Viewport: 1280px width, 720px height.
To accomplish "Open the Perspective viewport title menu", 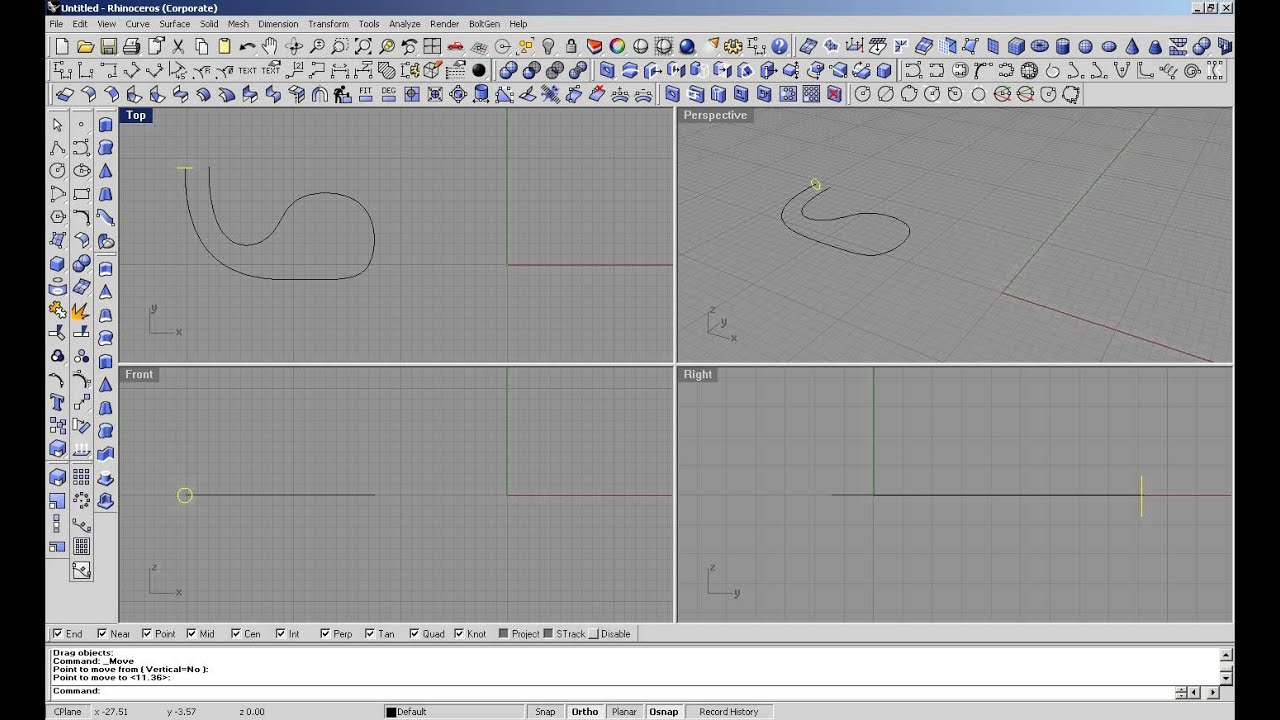I will pyautogui.click(x=715, y=116).
